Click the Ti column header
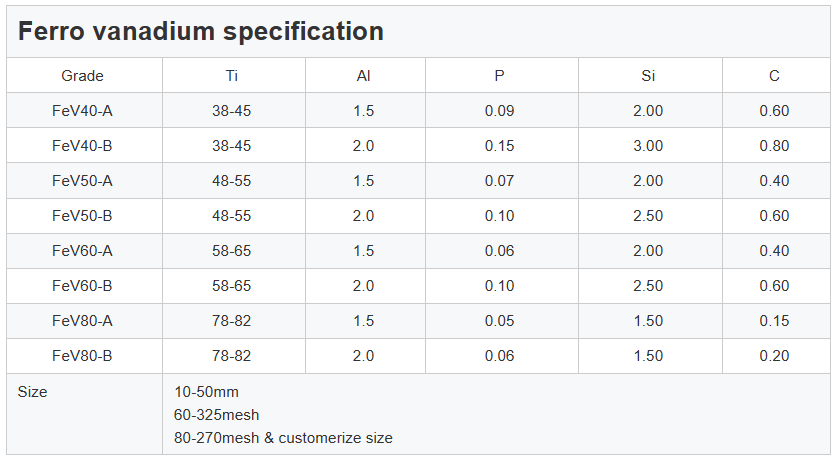Viewport: 837px width, 459px height. pyautogui.click(x=232, y=76)
